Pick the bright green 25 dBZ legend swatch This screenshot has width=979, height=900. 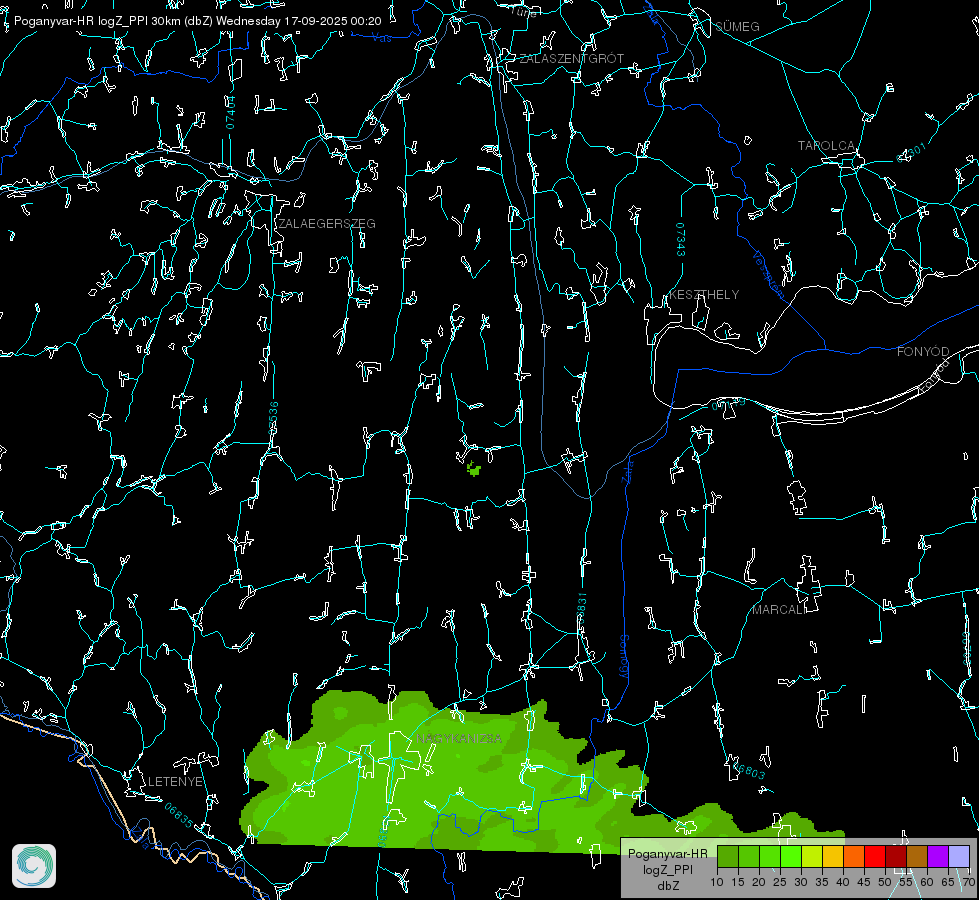coord(791,856)
